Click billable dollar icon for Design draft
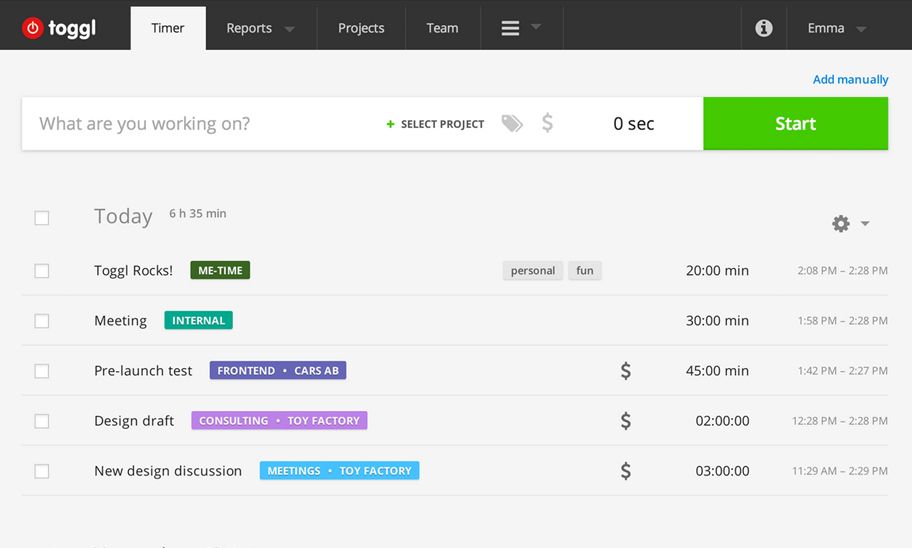The image size is (912, 548). pos(626,421)
